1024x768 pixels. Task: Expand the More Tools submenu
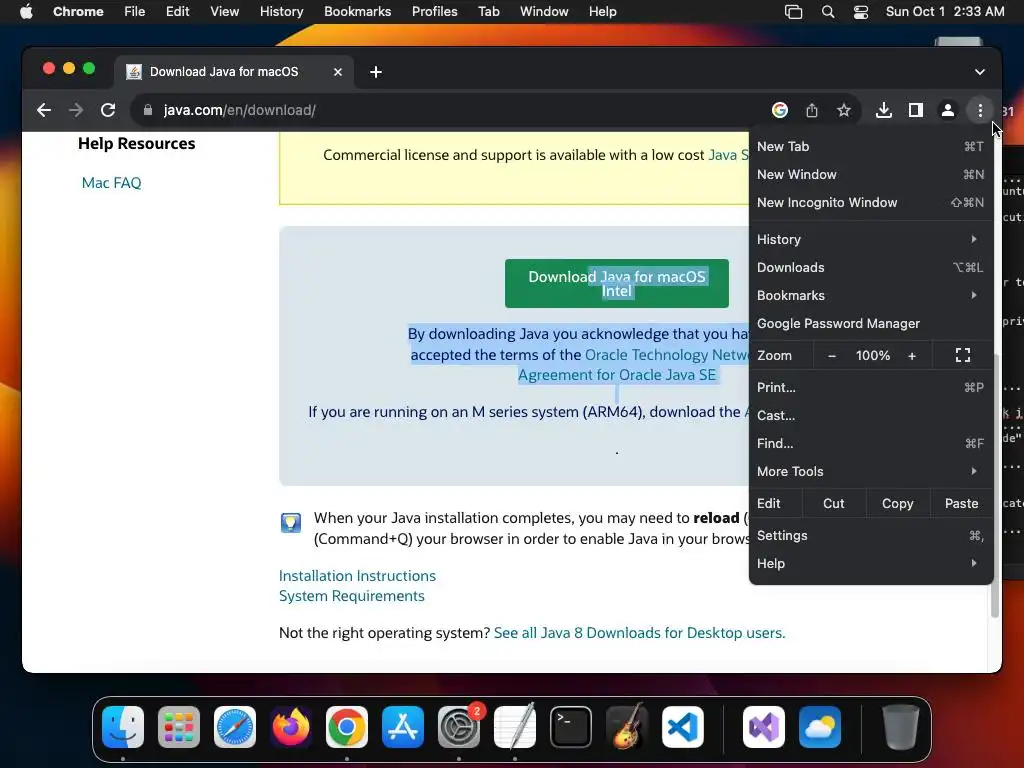pyautogui.click(x=871, y=472)
